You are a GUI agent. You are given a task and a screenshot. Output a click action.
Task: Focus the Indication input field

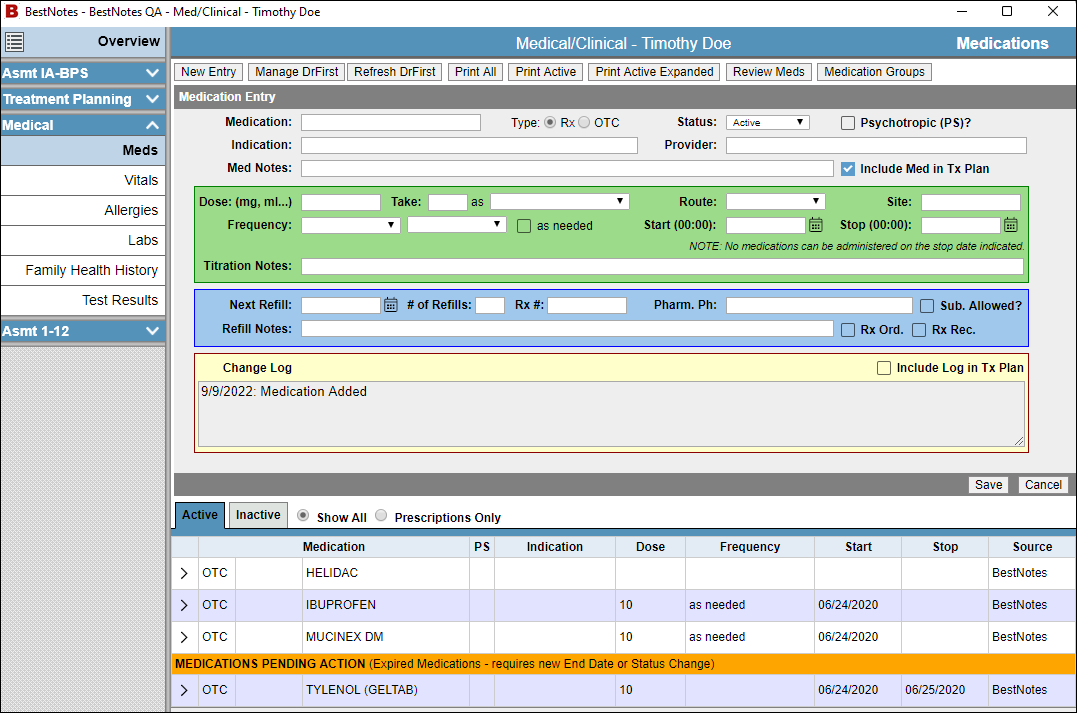coord(469,146)
